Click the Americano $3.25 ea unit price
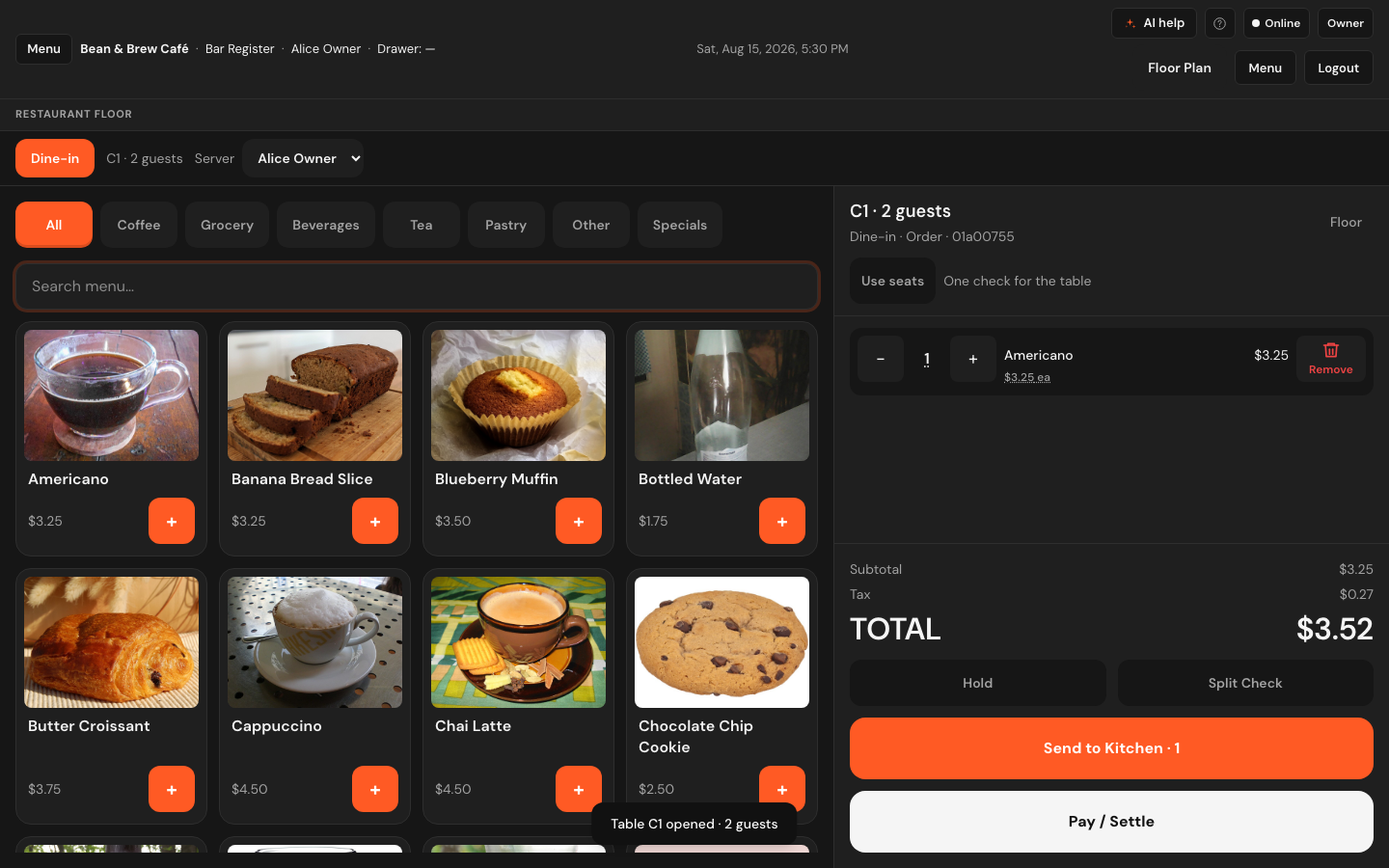 [x=1027, y=377]
